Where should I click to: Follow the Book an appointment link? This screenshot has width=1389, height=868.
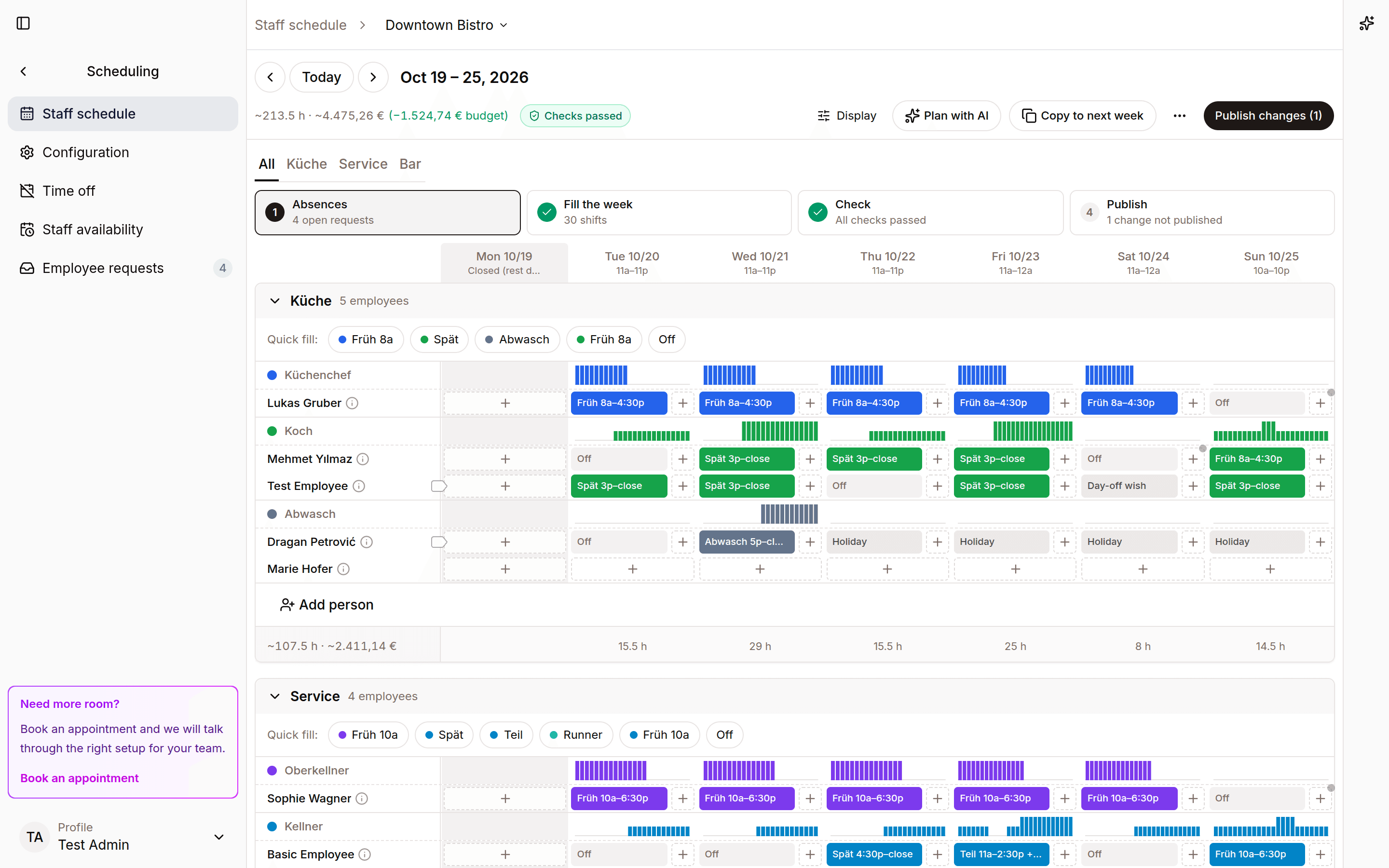click(79, 778)
